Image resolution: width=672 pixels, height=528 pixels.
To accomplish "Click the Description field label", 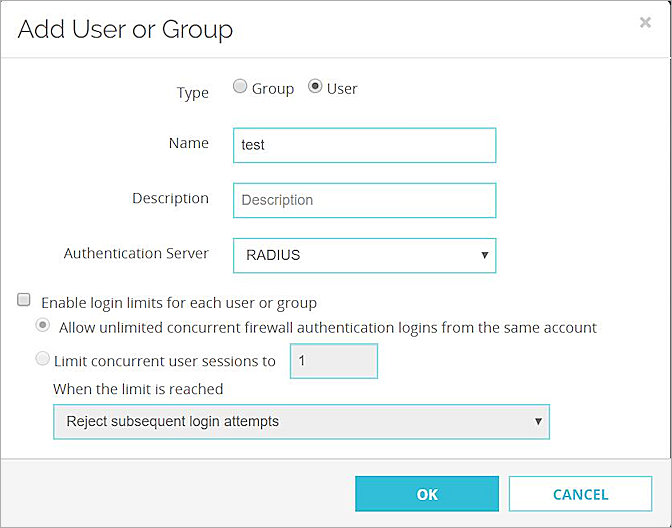I will coord(170,198).
